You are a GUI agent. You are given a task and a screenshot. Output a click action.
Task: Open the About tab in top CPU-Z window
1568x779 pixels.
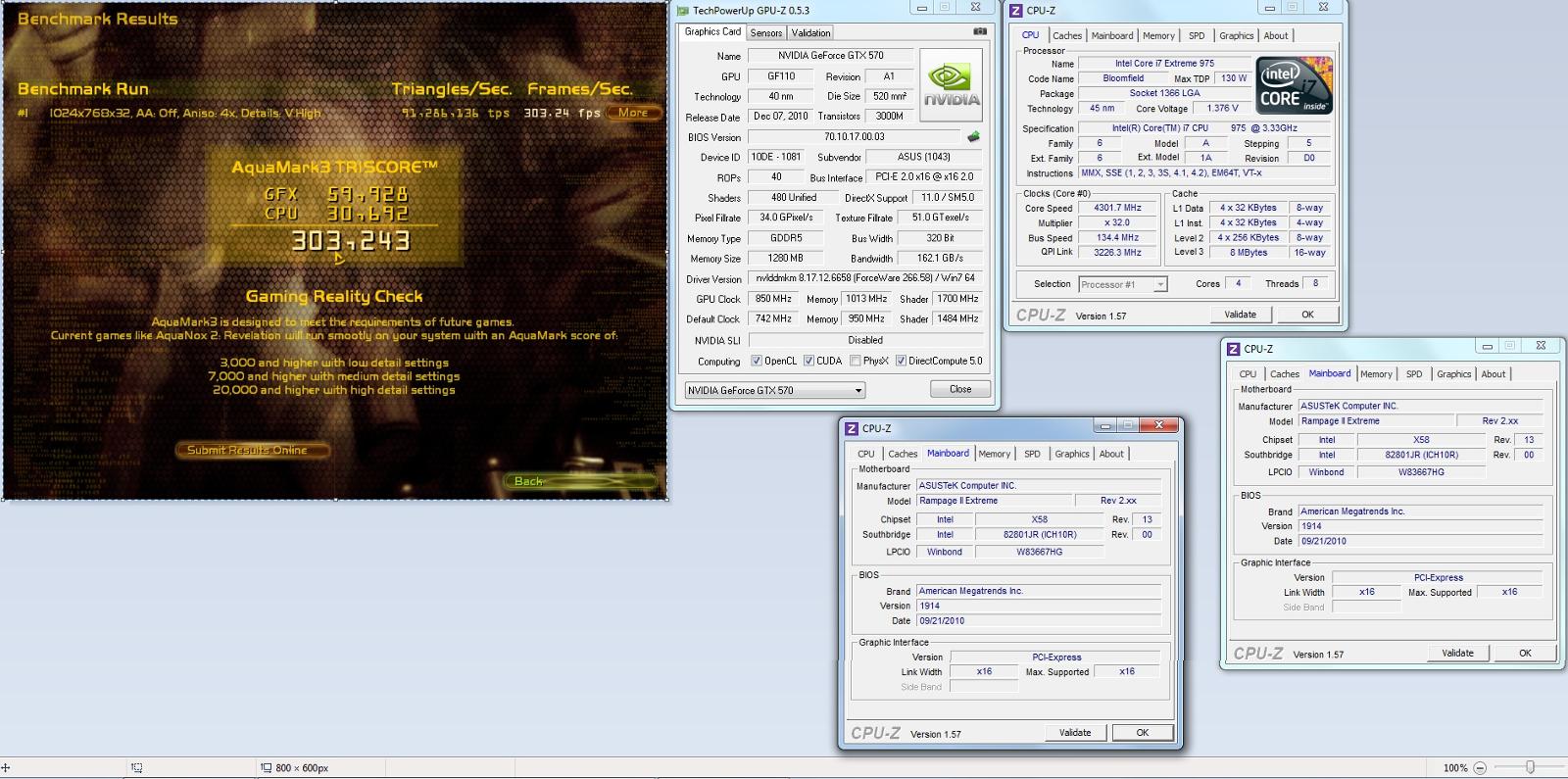pos(1276,35)
